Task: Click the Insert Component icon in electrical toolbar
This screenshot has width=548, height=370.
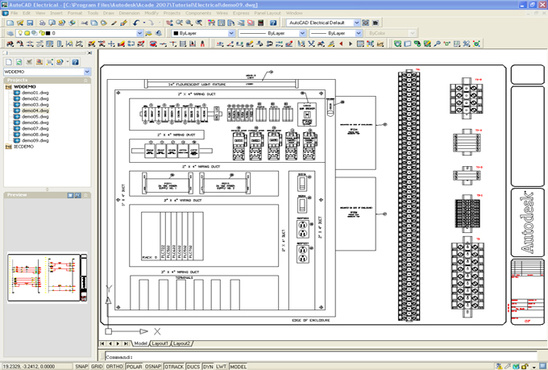Action: tap(10, 44)
